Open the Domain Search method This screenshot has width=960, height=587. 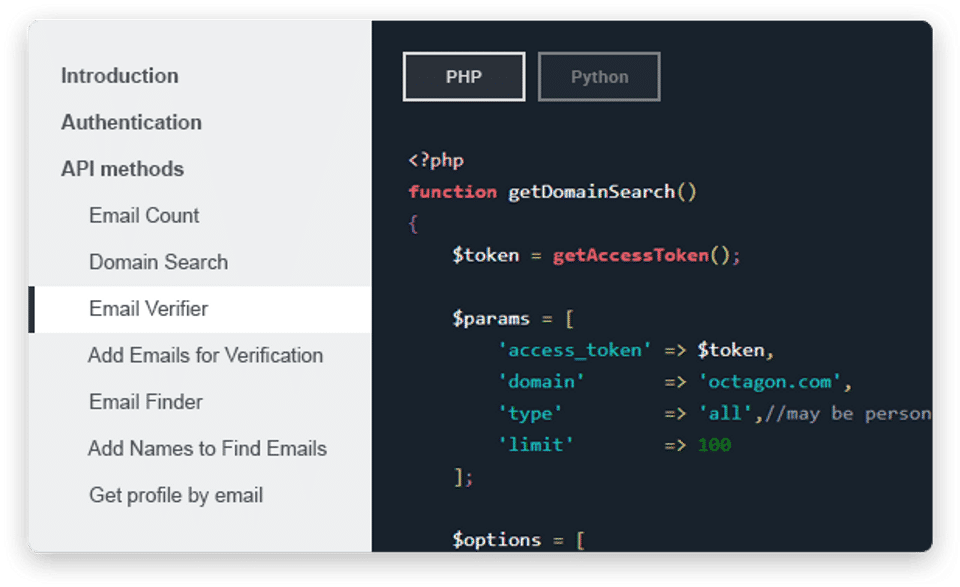tap(158, 262)
